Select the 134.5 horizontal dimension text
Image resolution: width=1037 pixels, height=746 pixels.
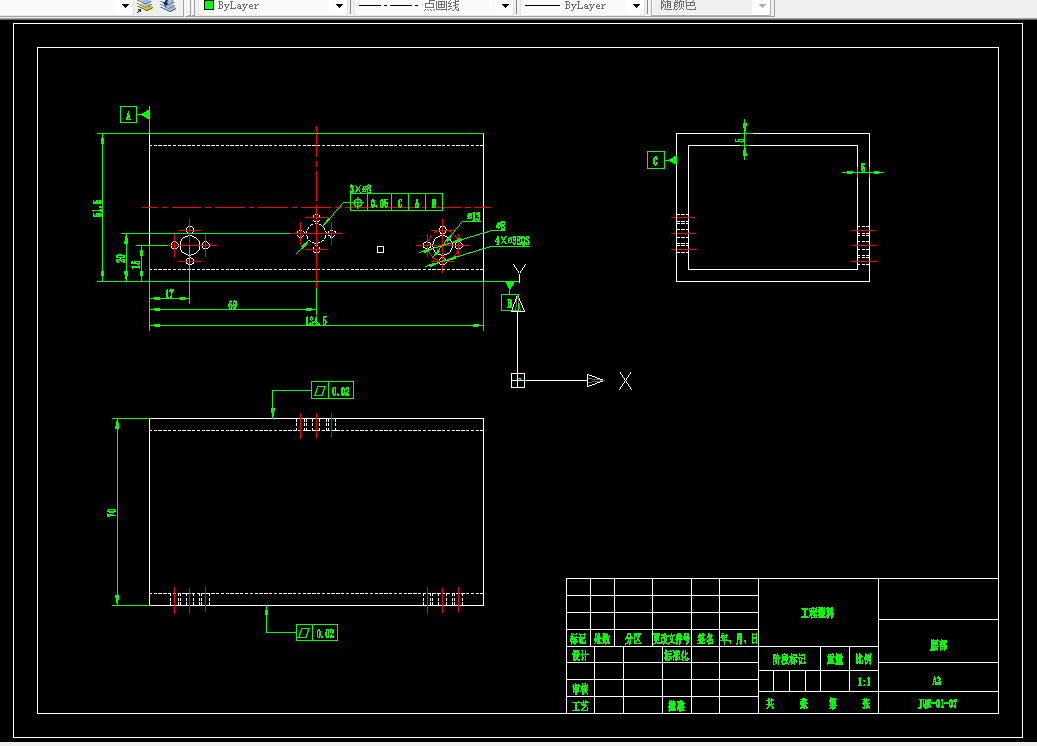tap(316, 320)
